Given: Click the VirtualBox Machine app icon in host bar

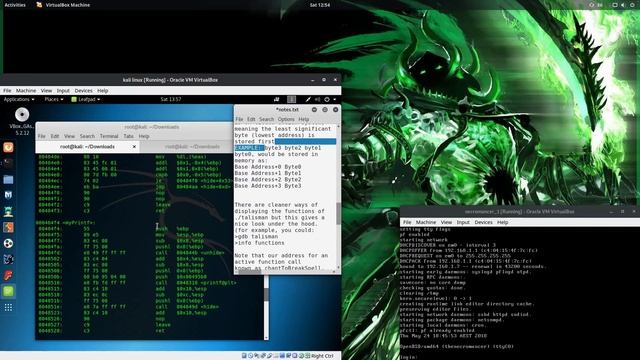Looking at the screenshot, I should coord(39,5).
